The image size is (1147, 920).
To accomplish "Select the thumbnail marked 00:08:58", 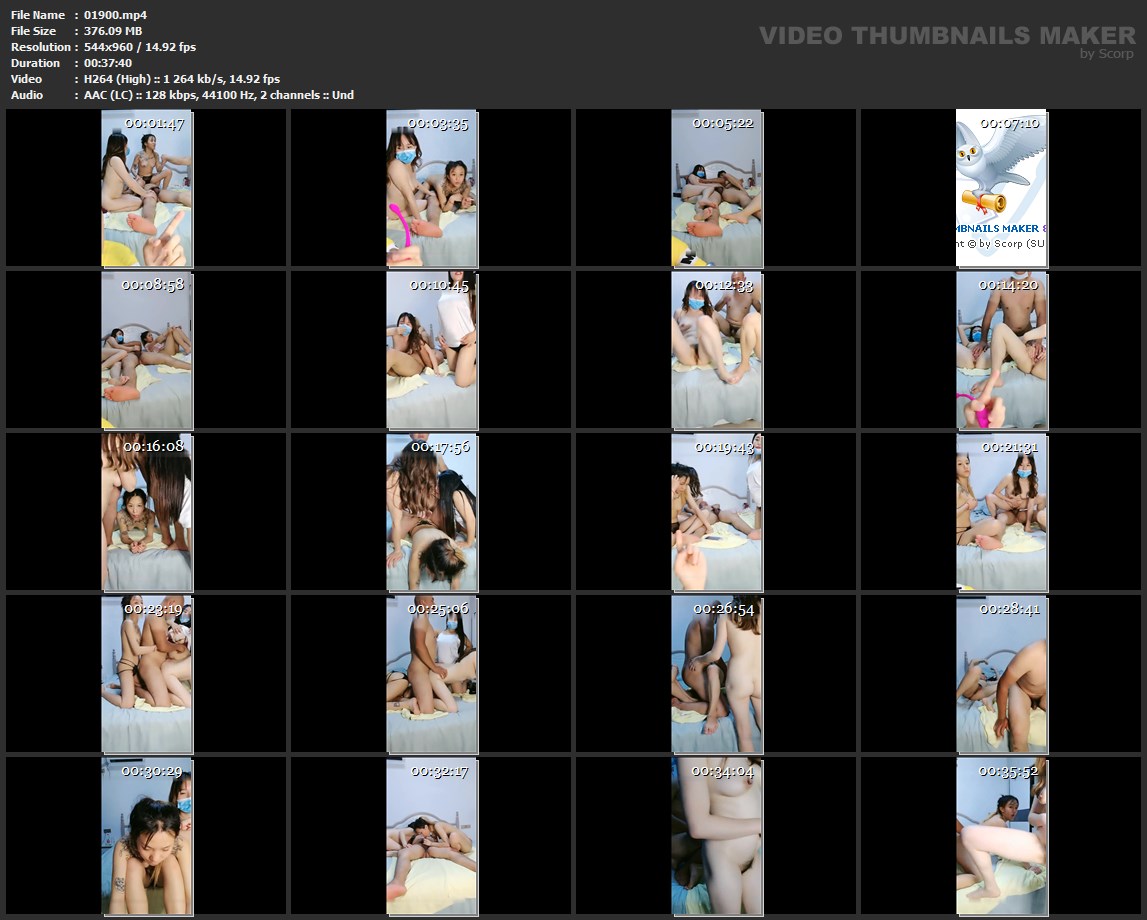I will click(146, 350).
